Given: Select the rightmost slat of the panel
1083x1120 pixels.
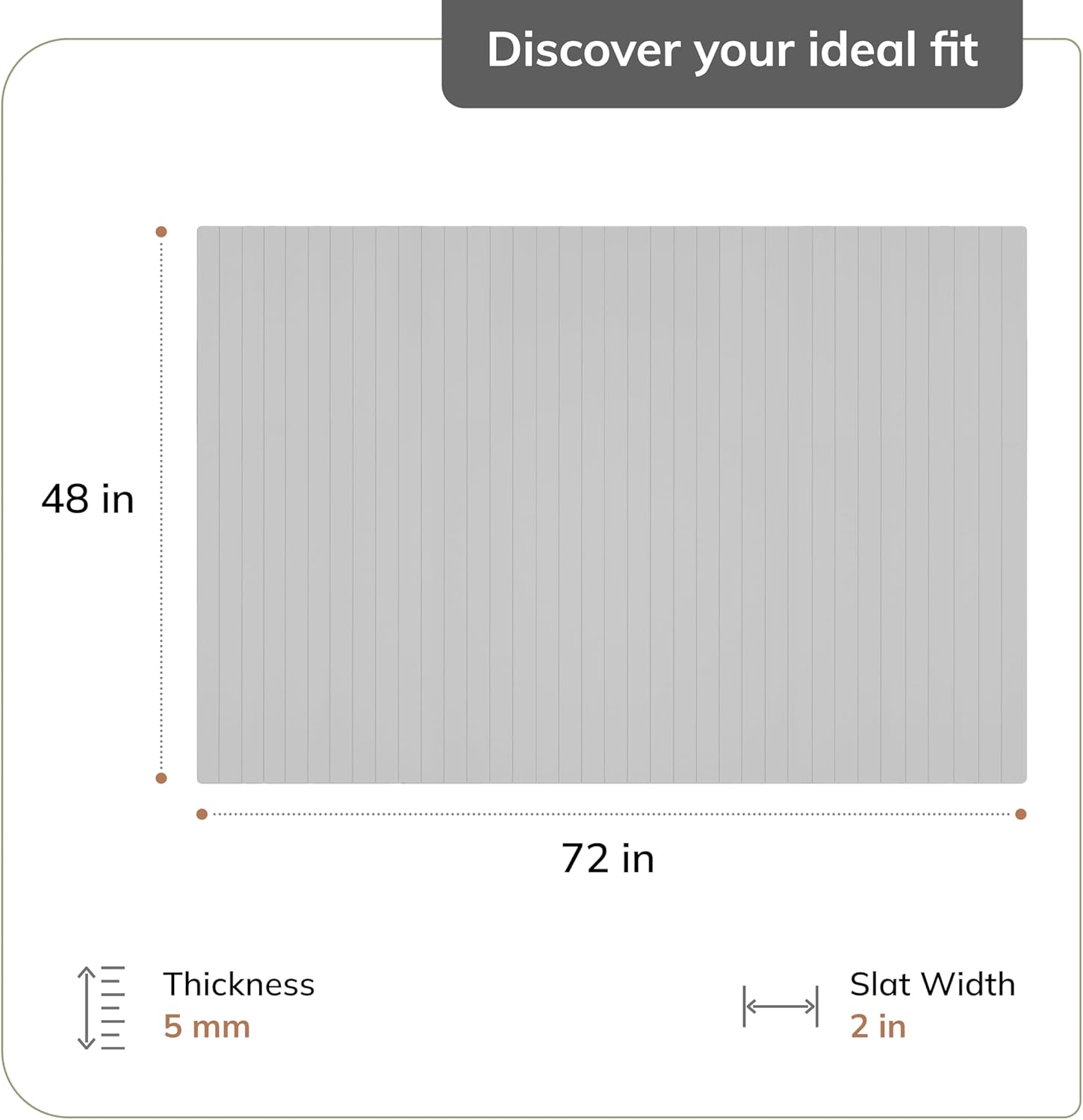Looking at the screenshot, I should coord(1014,505).
